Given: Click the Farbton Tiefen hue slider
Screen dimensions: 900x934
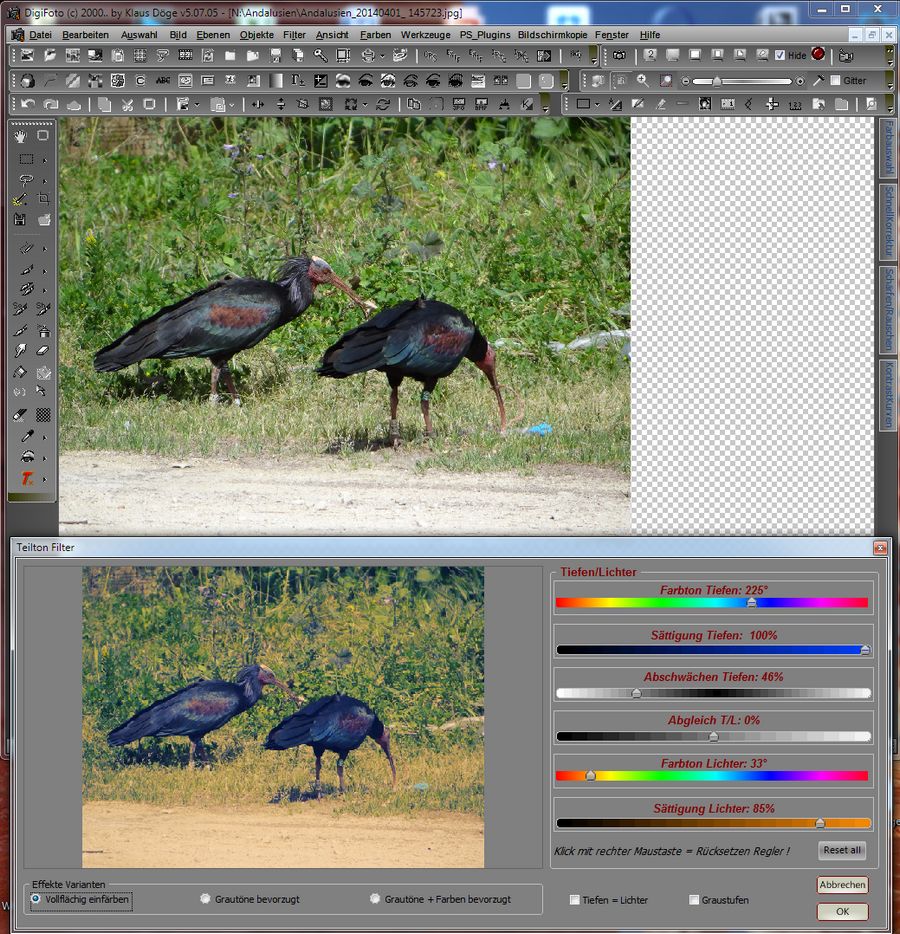Looking at the screenshot, I should (x=712, y=603).
